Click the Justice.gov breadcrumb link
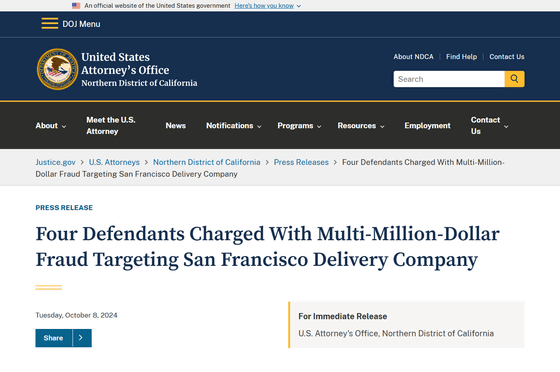The width and height of the screenshot is (560, 372). click(x=55, y=162)
